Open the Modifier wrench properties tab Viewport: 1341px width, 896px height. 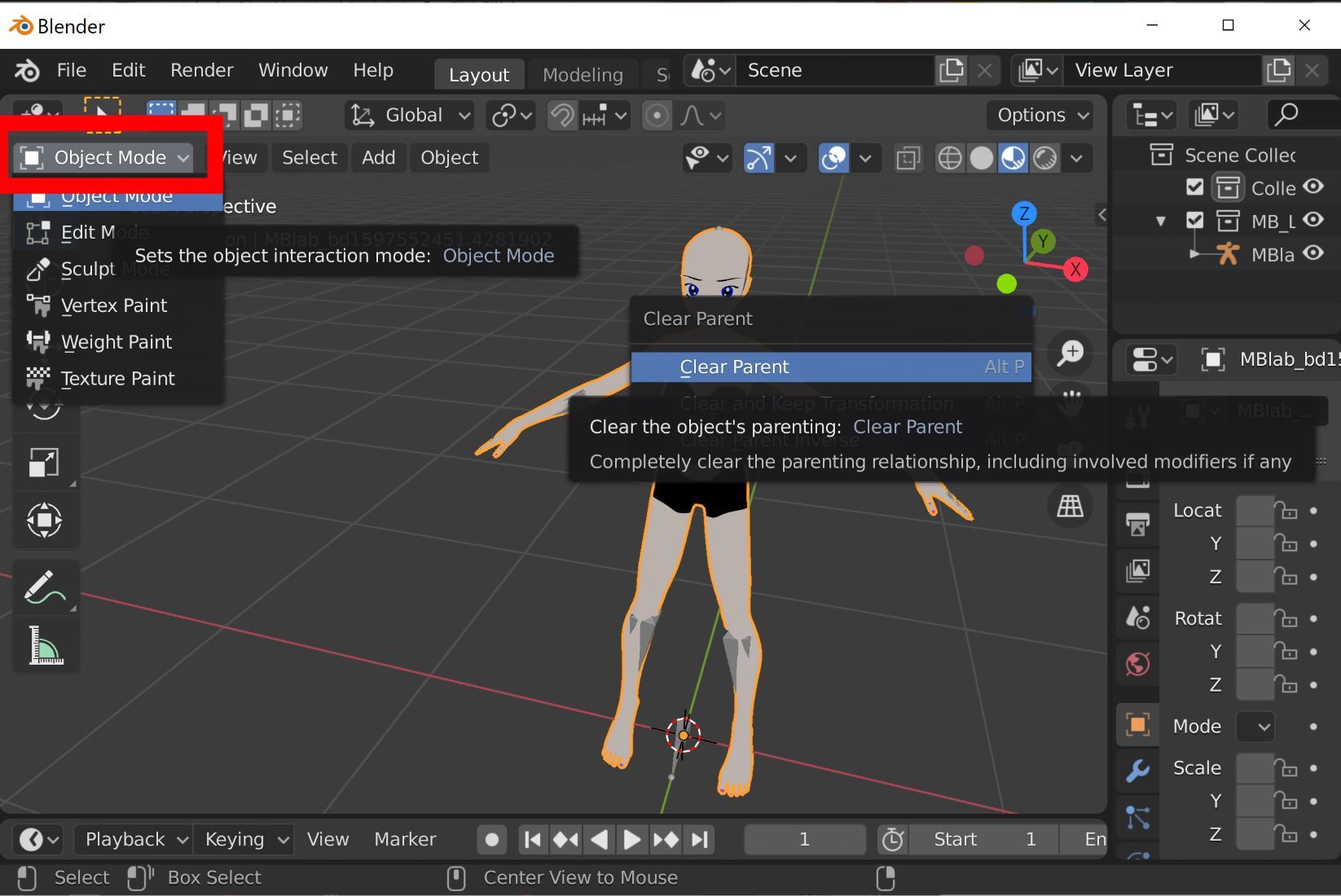pyautogui.click(x=1137, y=770)
